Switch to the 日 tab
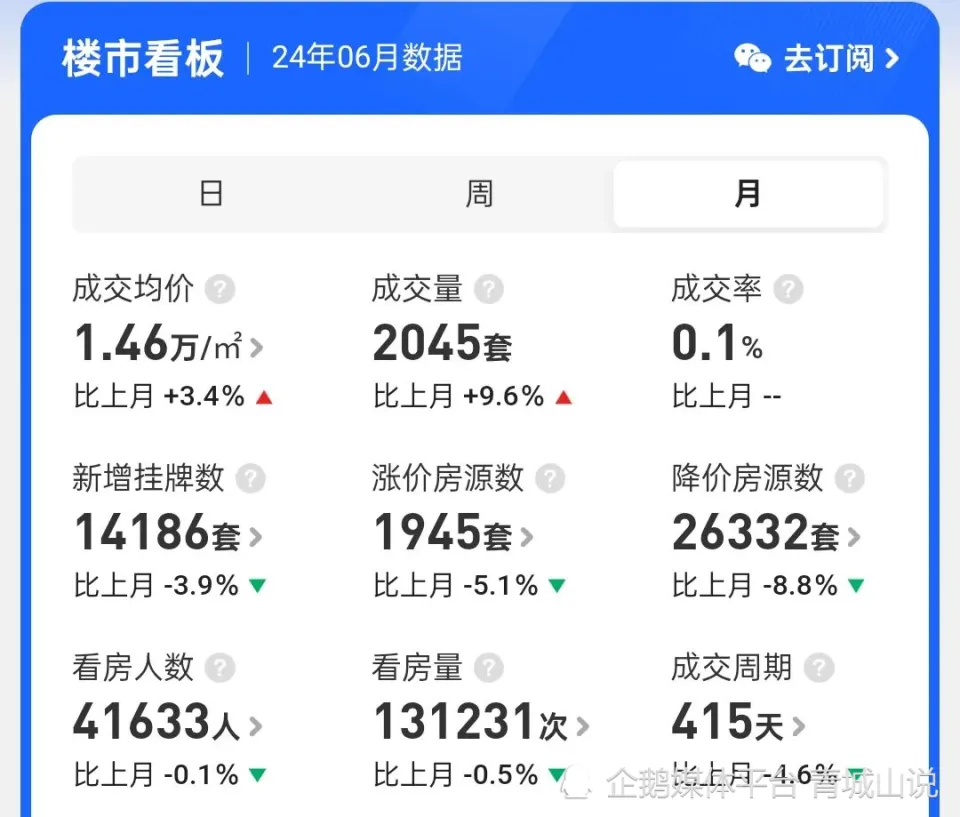960x817 pixels. 211,193
